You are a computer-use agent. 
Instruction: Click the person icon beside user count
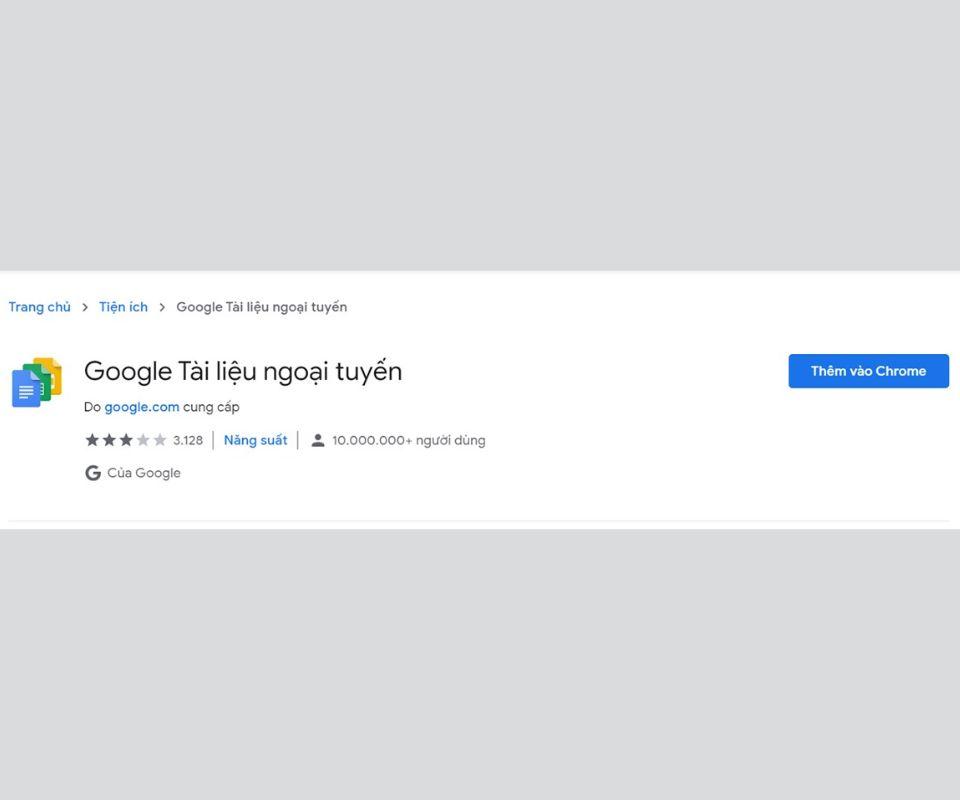click(x=318, y=440)
